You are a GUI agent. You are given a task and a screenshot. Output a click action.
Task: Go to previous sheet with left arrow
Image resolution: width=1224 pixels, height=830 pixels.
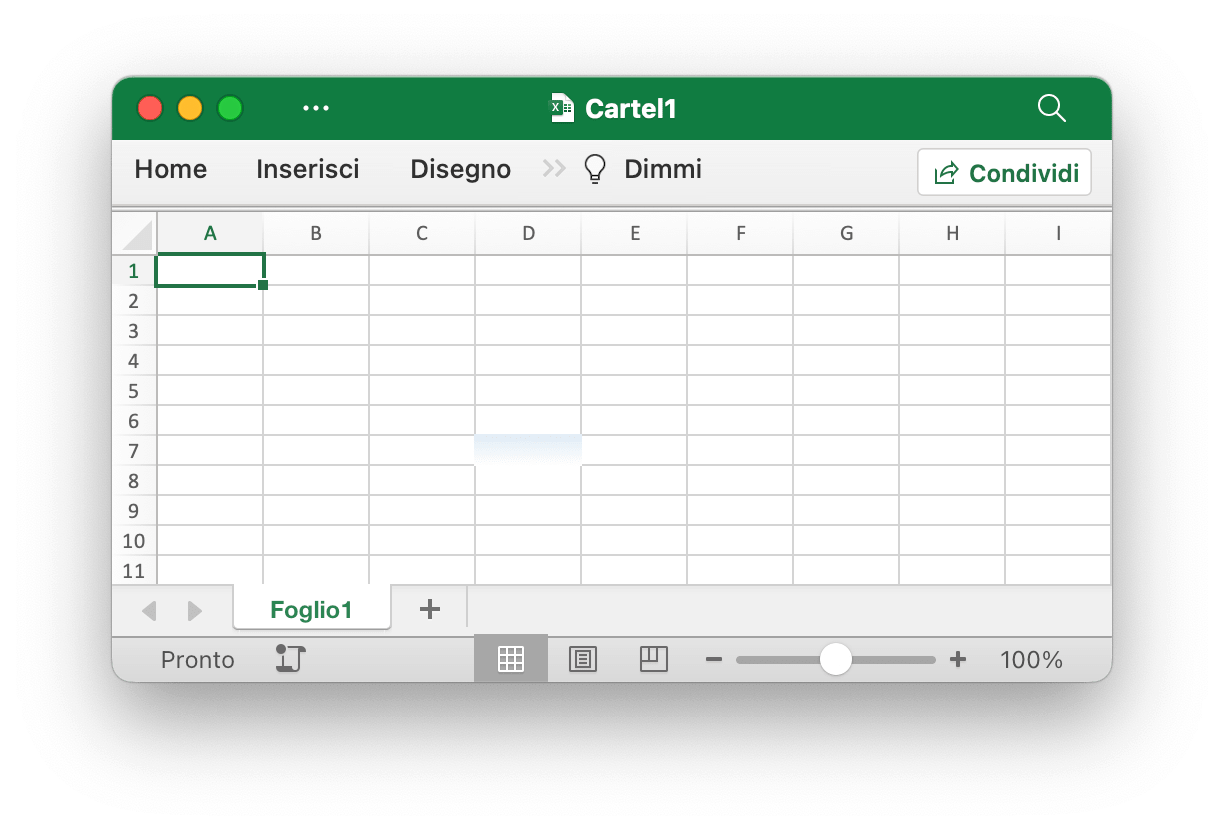(150, 610)
